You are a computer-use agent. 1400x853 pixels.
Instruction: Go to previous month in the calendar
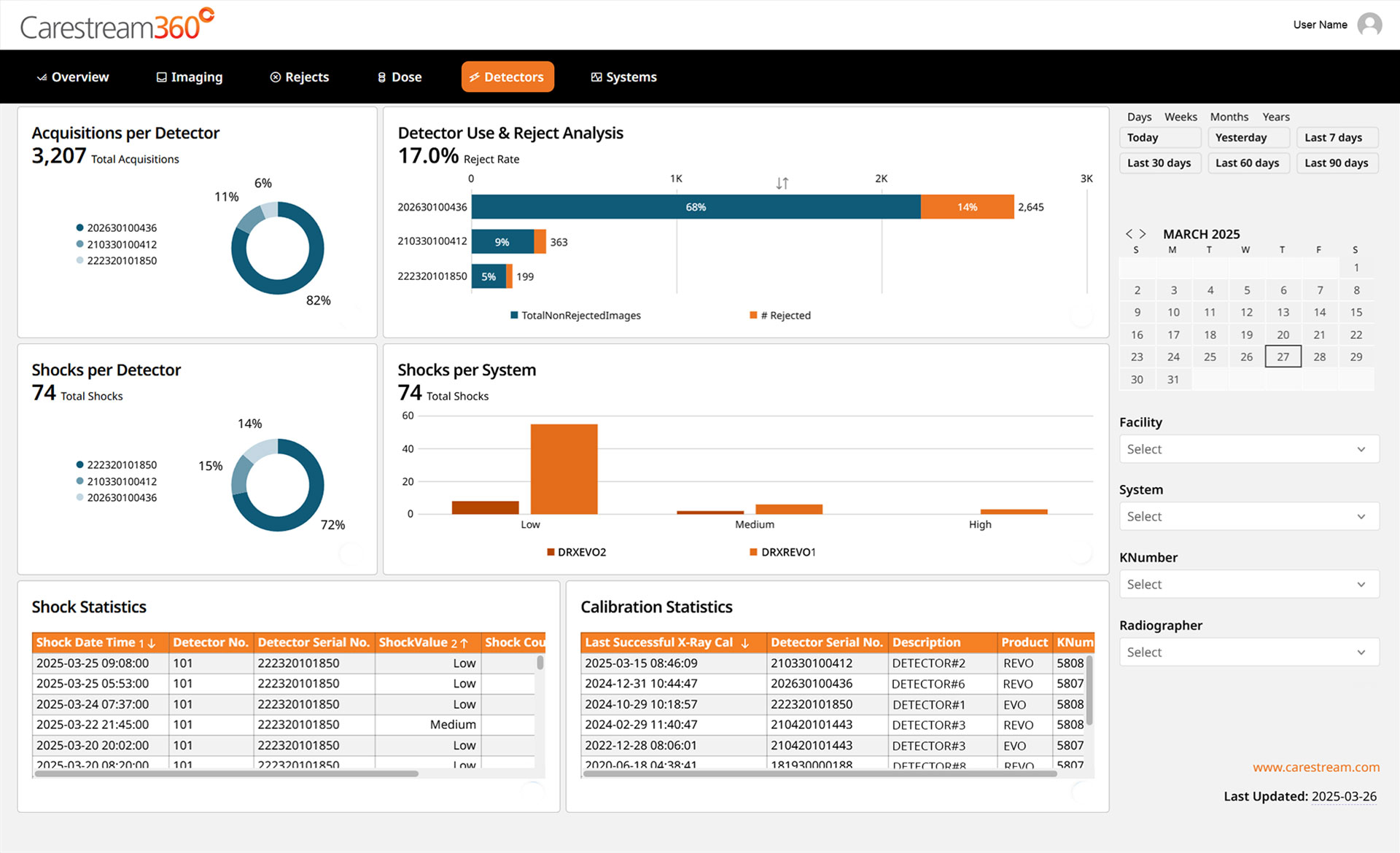tap(1129, 234)
